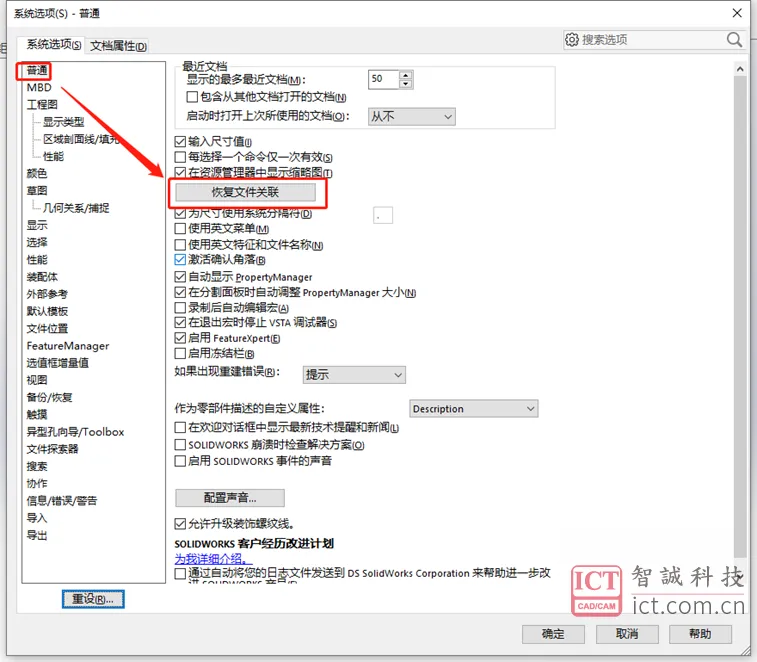Select 外部参考 in the options tree
The height and width of the screenshot is (662, 757).
tap(47, 294)
